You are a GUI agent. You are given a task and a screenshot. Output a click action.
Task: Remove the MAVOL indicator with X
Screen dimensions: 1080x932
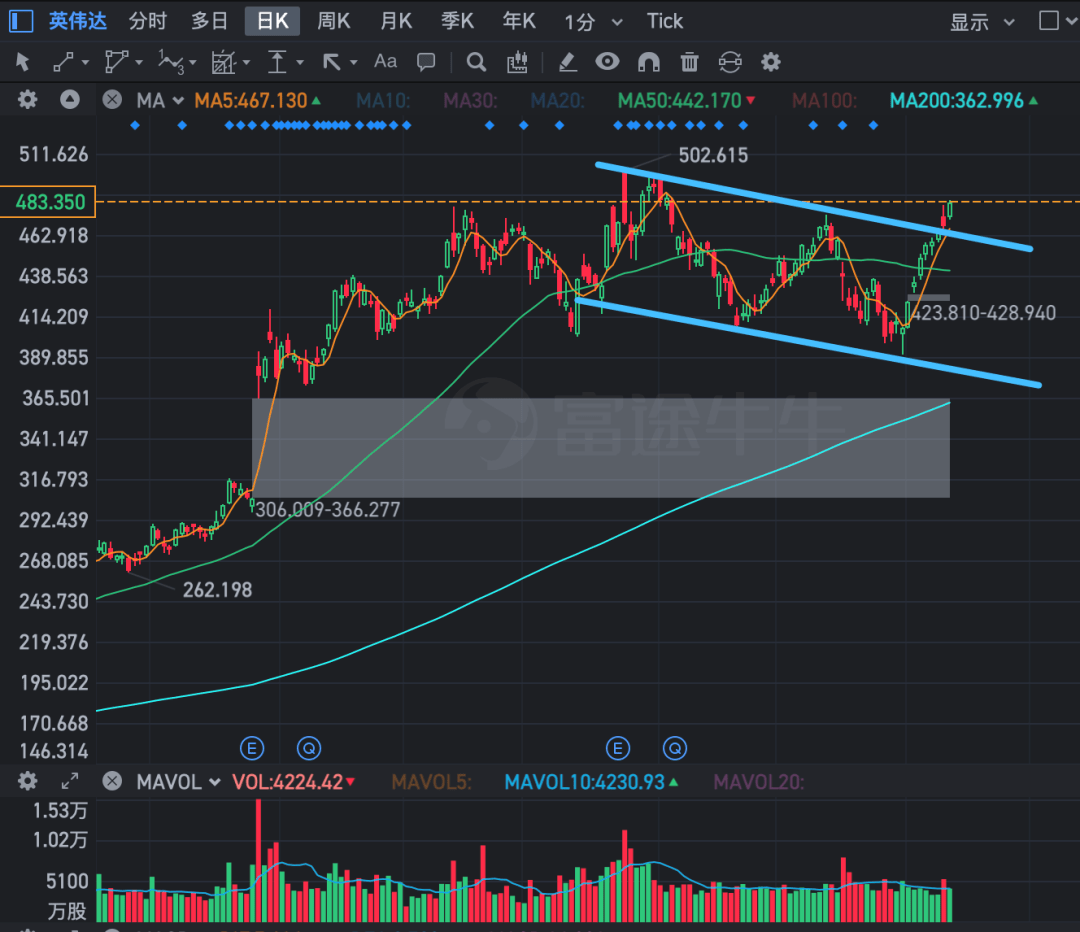tap(112, 781)
